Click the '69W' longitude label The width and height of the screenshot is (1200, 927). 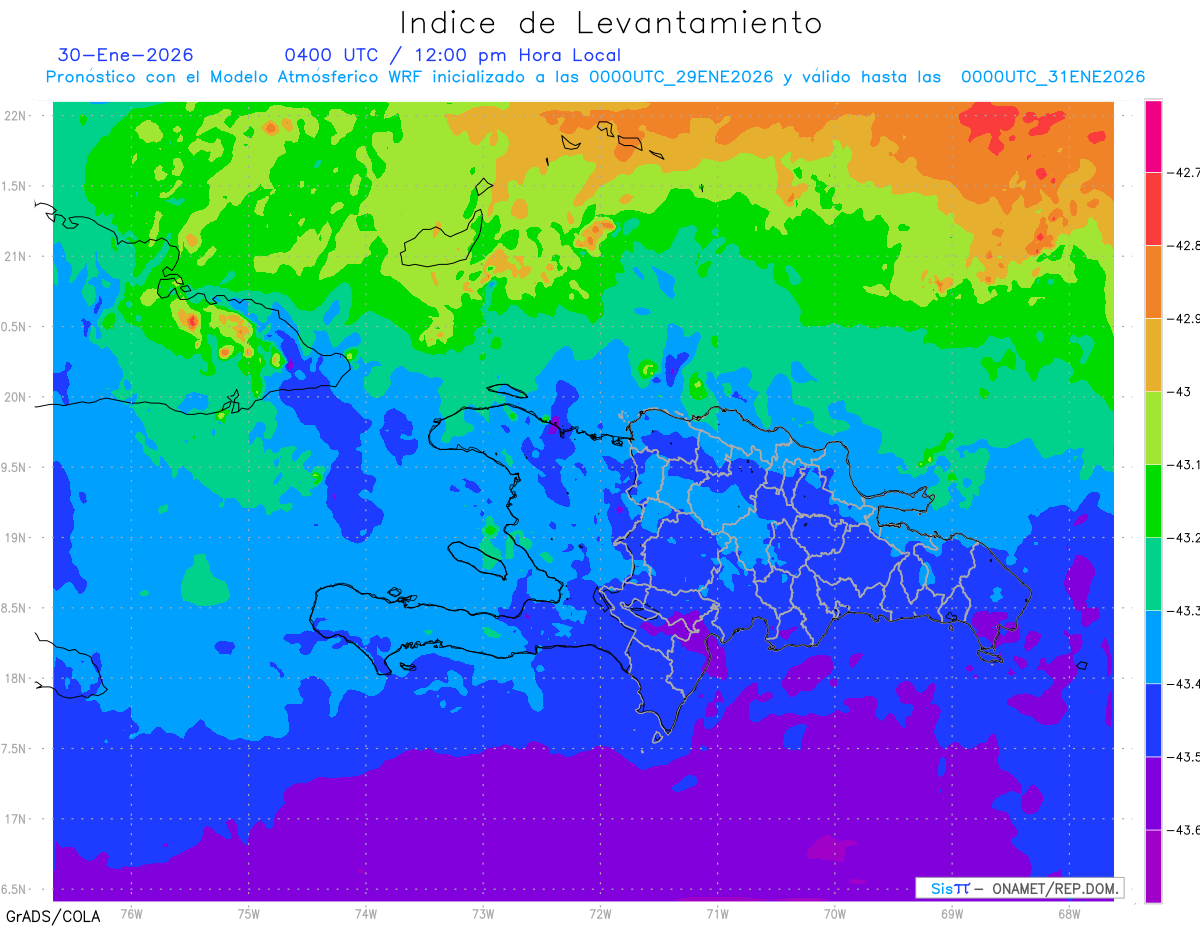point(952,913)
